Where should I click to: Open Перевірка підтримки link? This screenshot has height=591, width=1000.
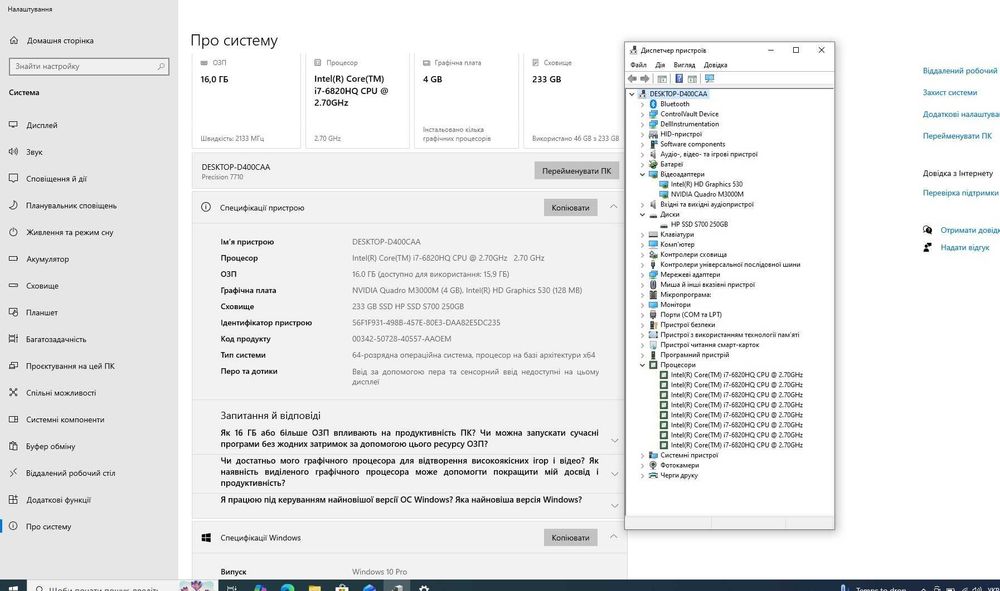click(x=960, y=193)
